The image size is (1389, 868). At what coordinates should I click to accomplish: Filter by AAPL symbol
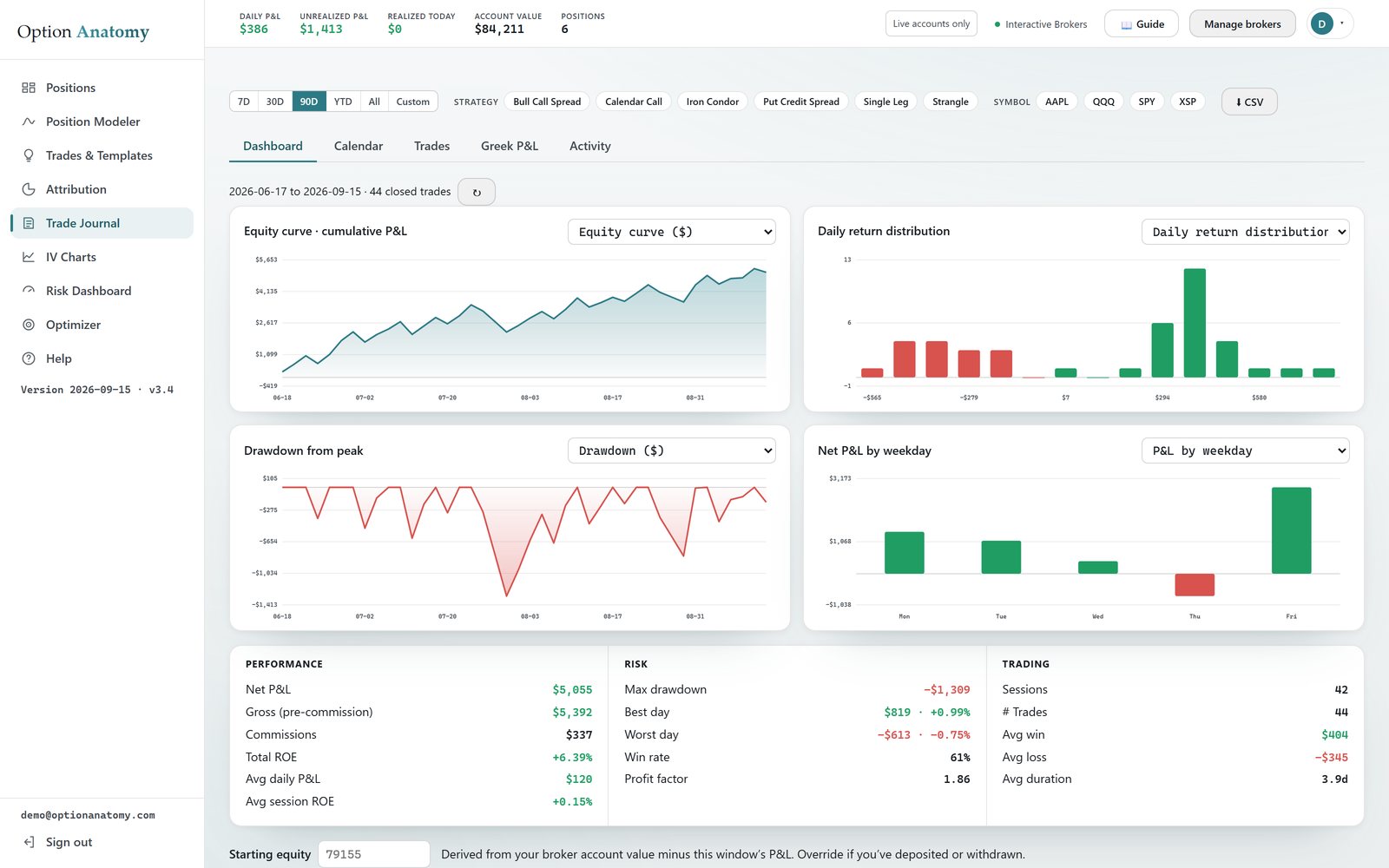pos(1057,102)
